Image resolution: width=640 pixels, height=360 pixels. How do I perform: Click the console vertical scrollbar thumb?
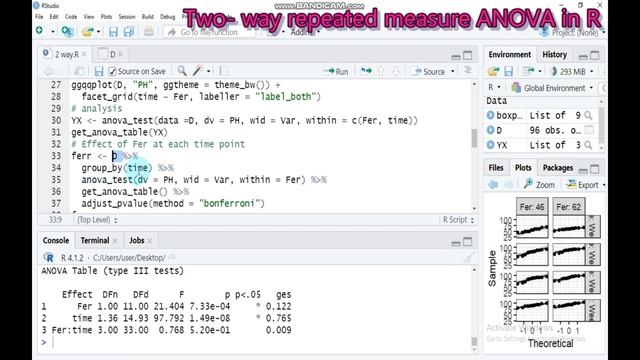474,341
